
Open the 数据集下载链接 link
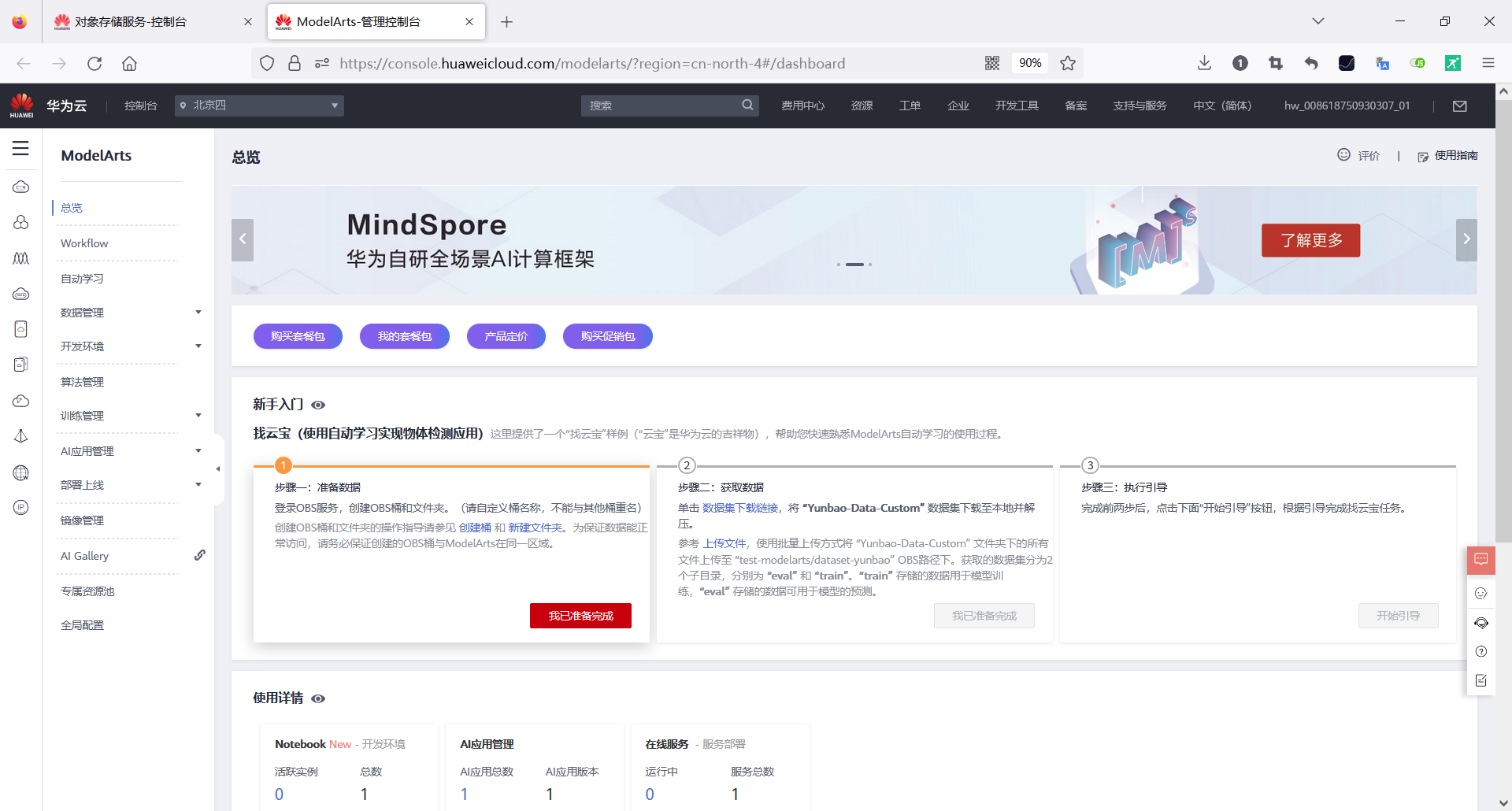740,508
